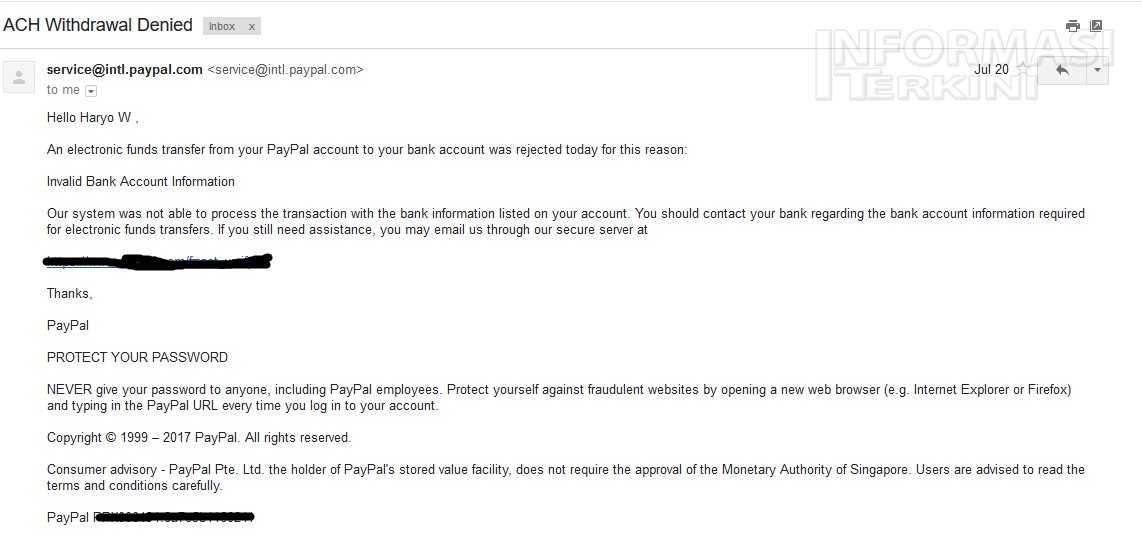1142x550 pixels.
Task: Click the bold sender name service@intl.paypal.com
Action: tap(125, 70)
